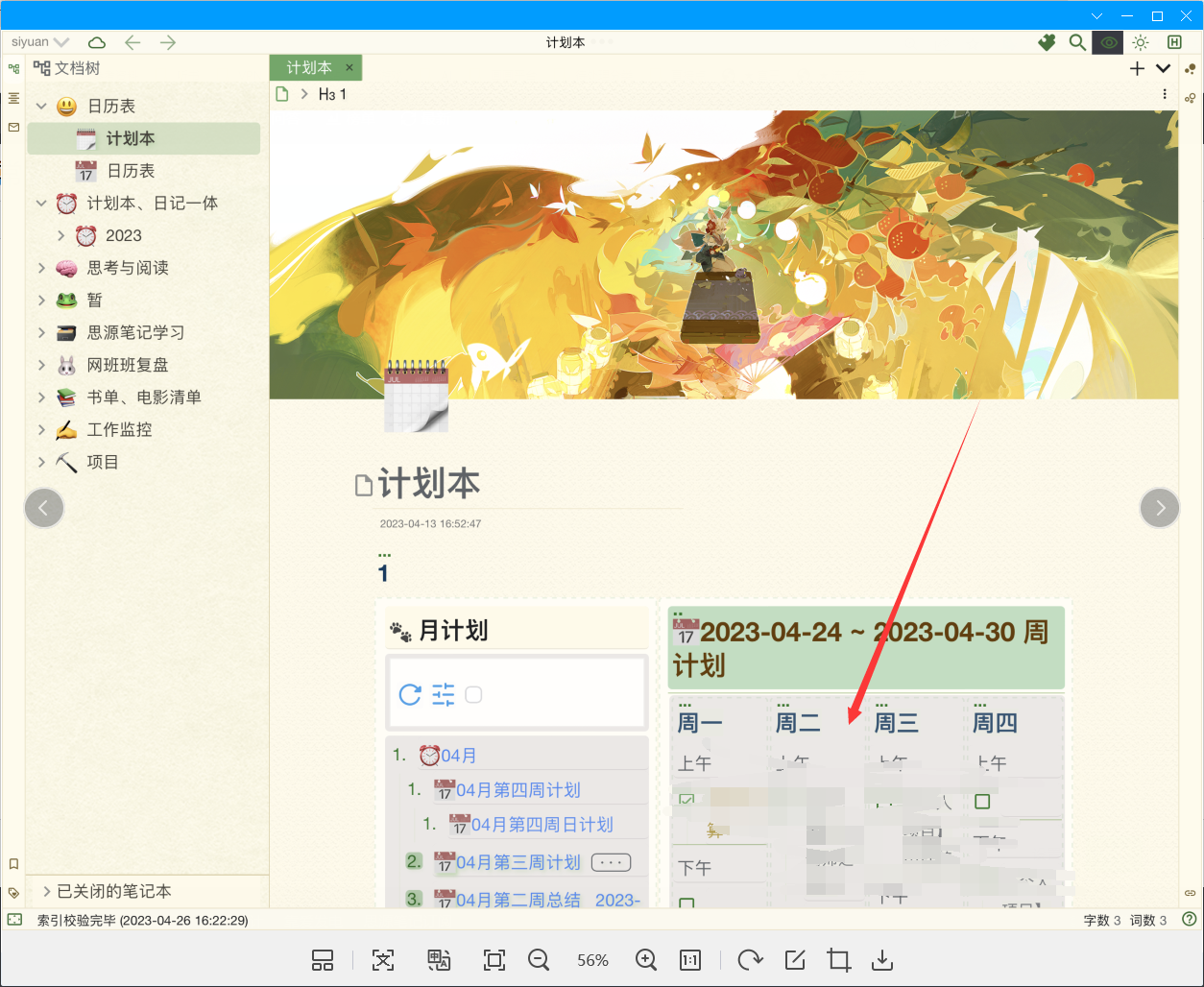This screenshot has width=1204, height=987.
Task: Expand the 书单、电影清单 notebook
Action: coord(41,397)
